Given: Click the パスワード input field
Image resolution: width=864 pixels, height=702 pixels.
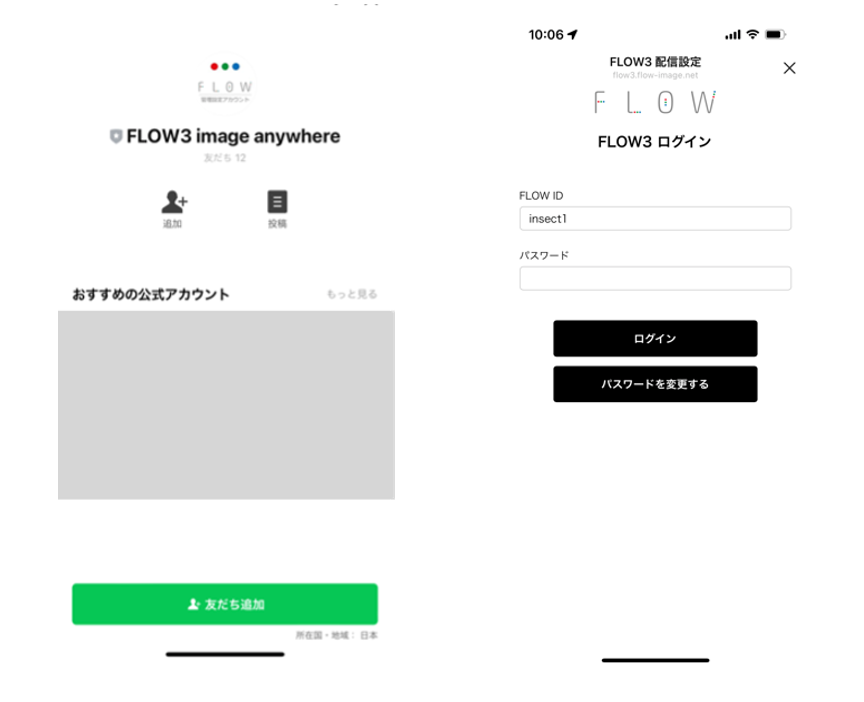Looking at the screenshot, I should coord(655,278).
